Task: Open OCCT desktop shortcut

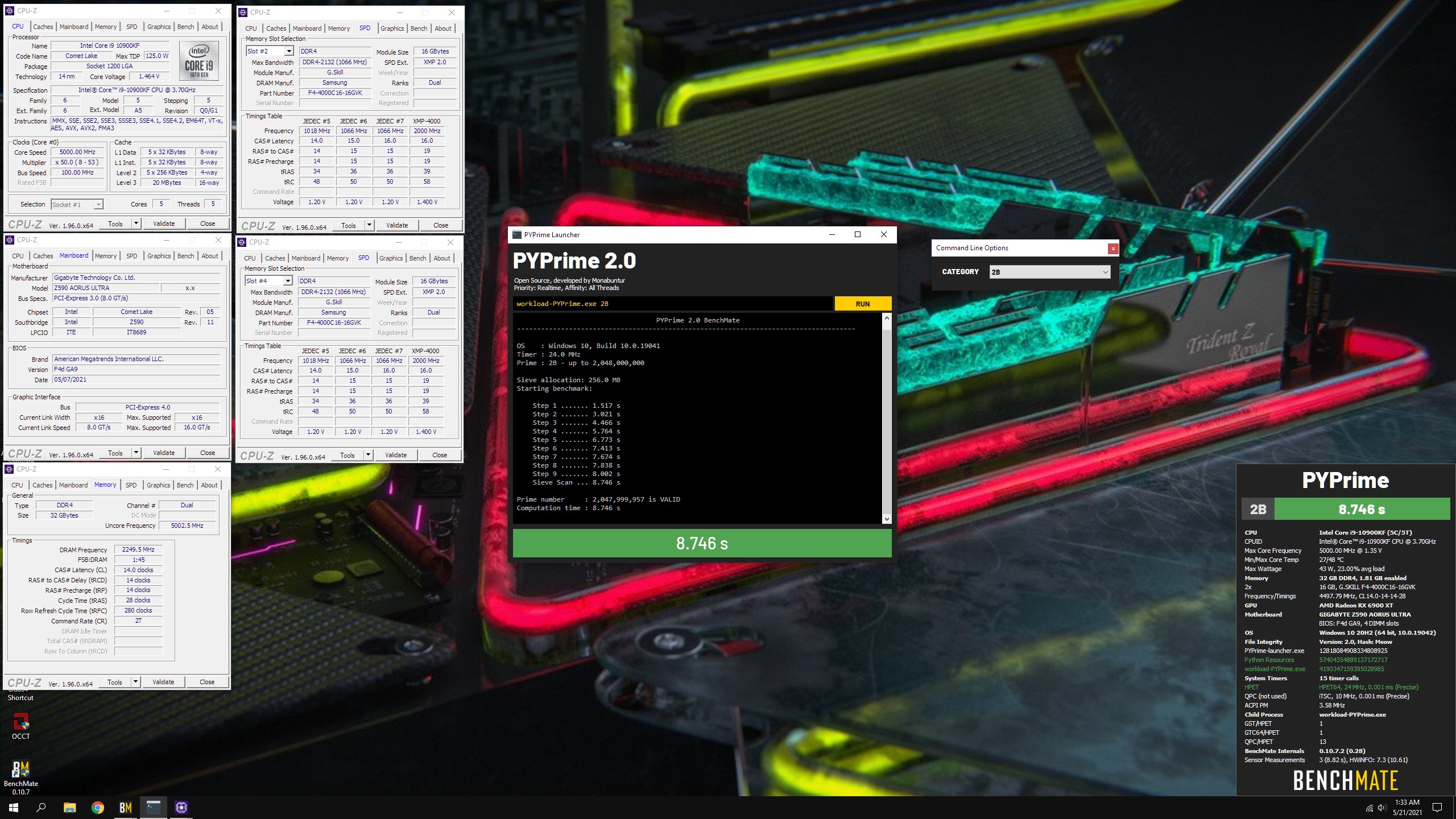Action: coord(21,726)
